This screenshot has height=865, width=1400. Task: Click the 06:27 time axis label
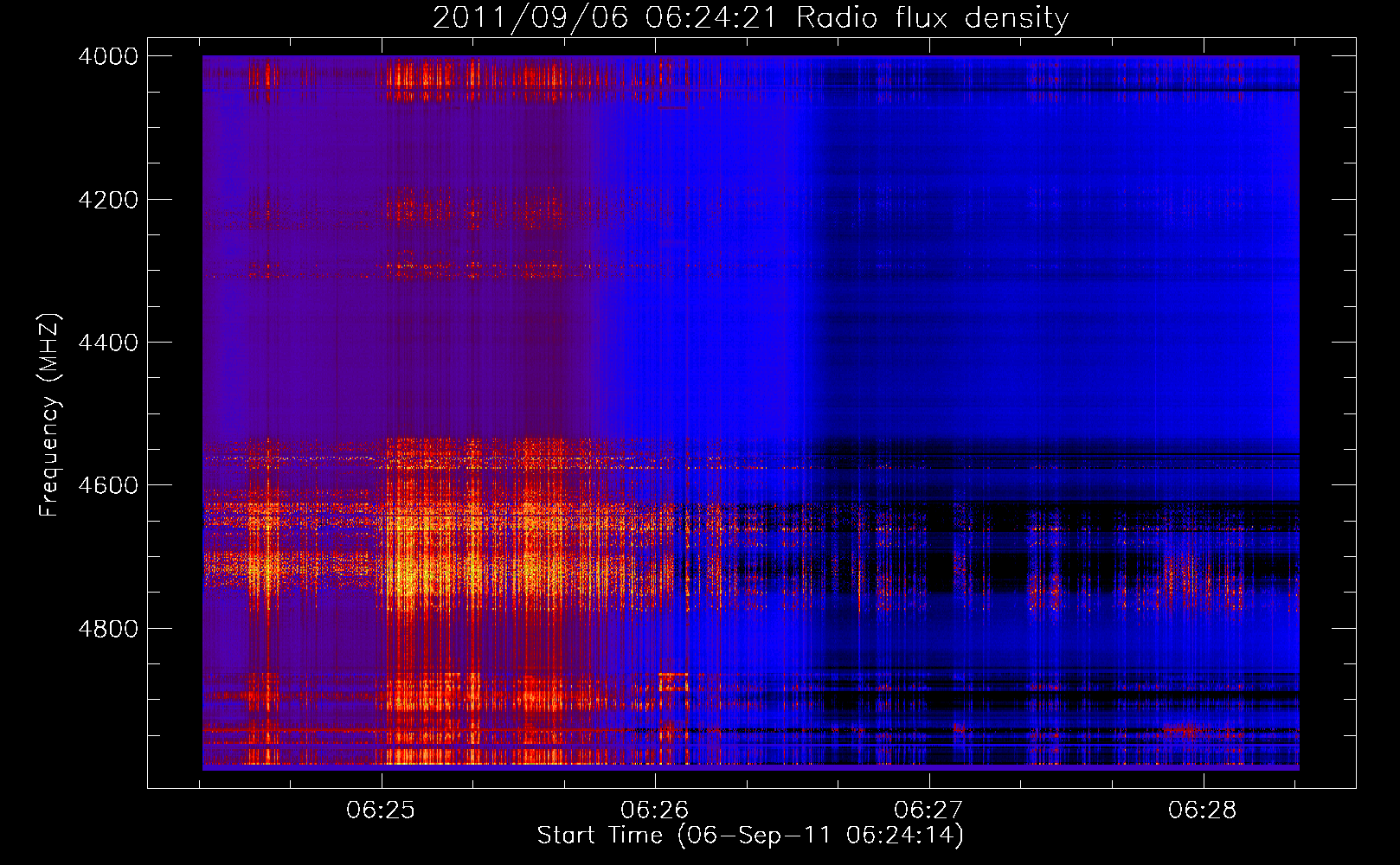click(x=928, y=810)
